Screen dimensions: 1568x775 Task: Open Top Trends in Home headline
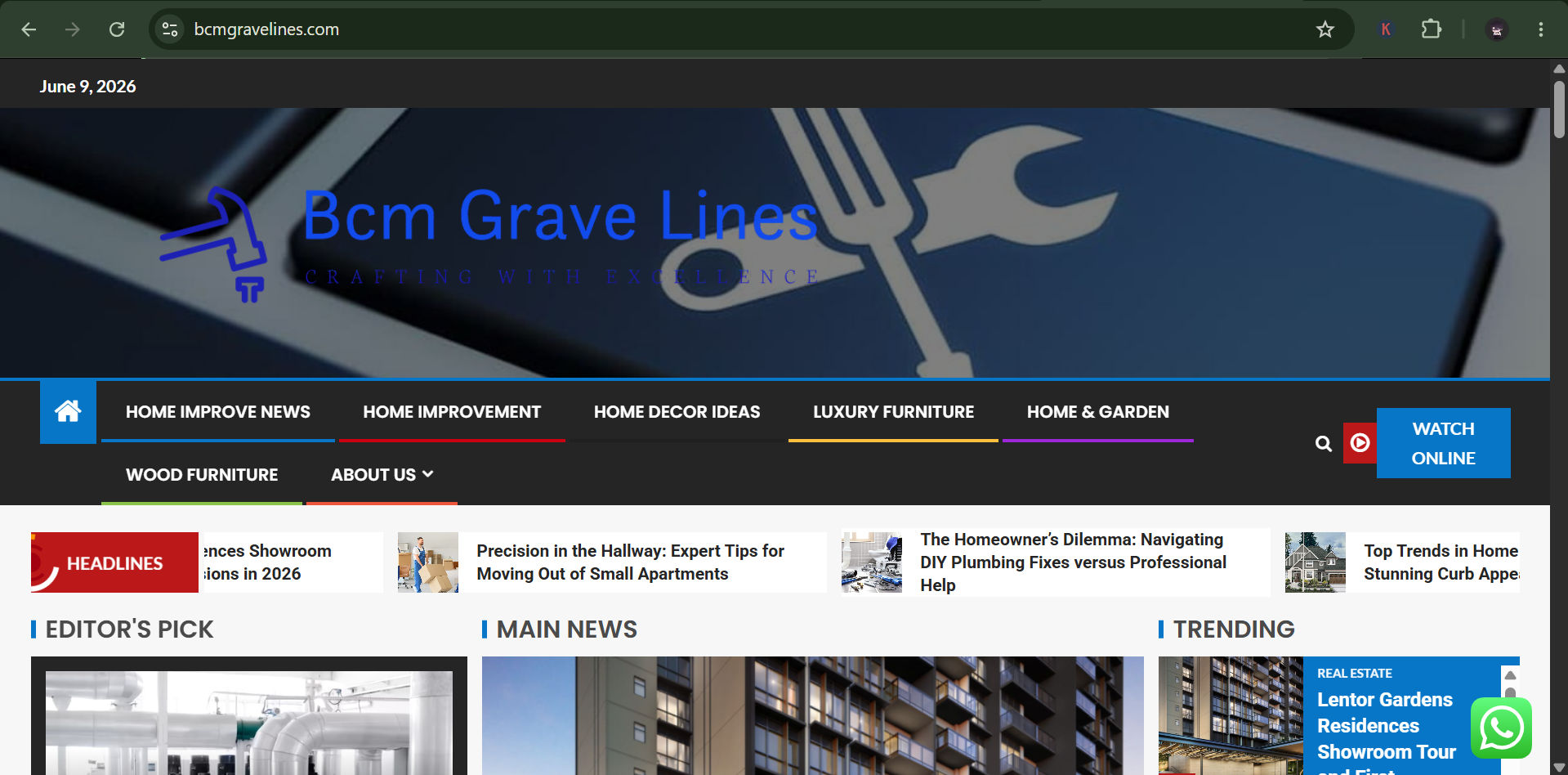click(x=1441, y=562)
